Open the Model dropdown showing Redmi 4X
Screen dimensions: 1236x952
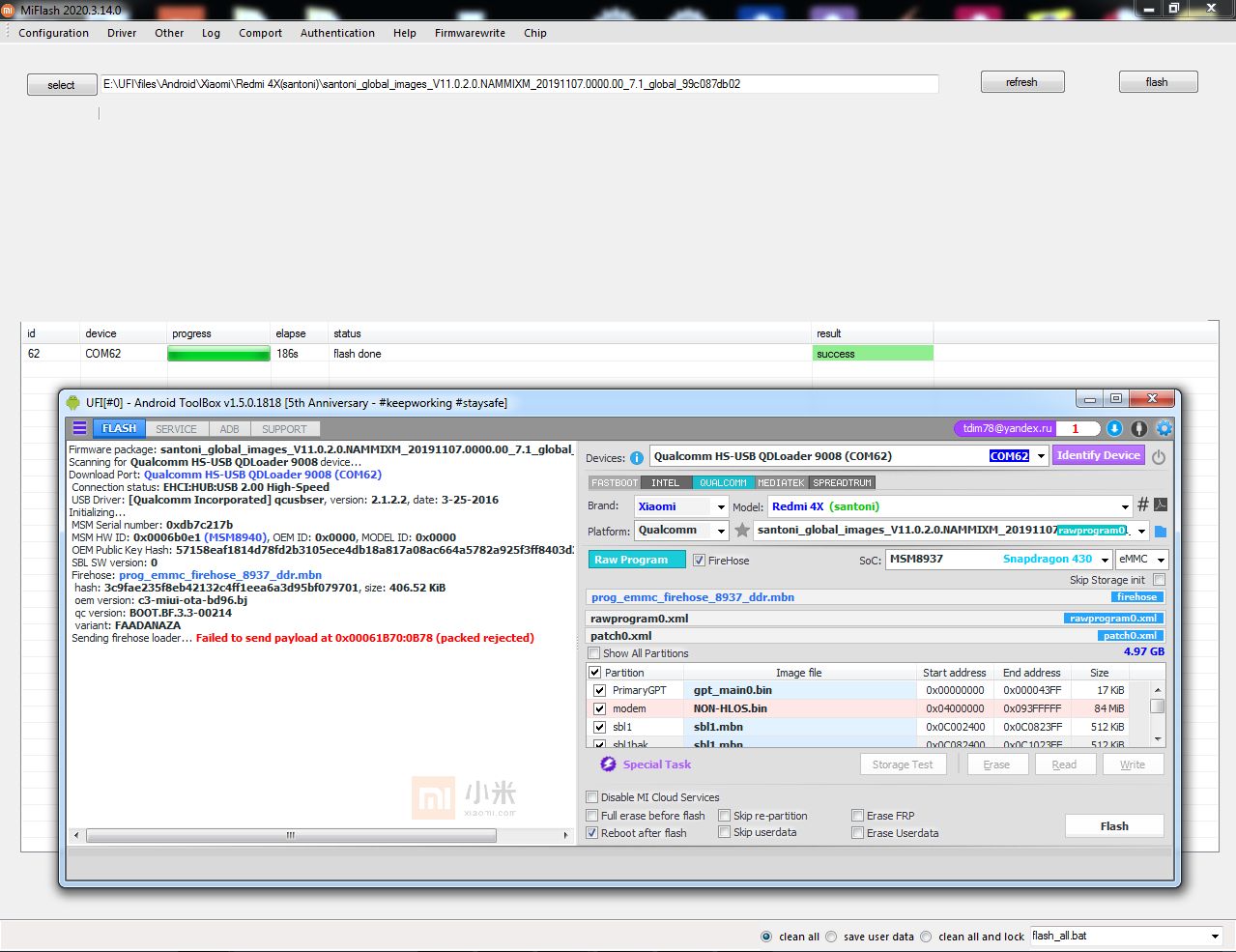pyautogui.click(x=1125, y=506)
